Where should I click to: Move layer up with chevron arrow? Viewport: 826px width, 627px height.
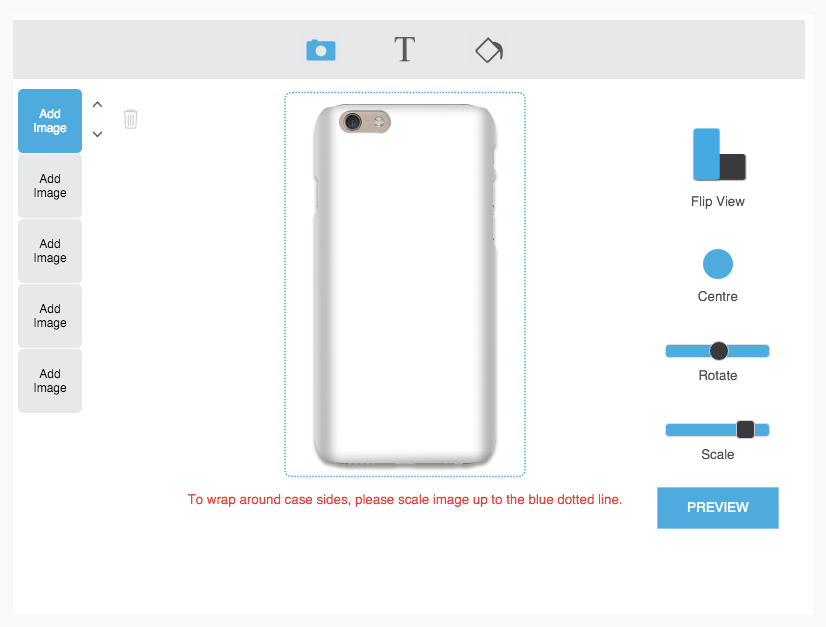click(x=97, y=104)
